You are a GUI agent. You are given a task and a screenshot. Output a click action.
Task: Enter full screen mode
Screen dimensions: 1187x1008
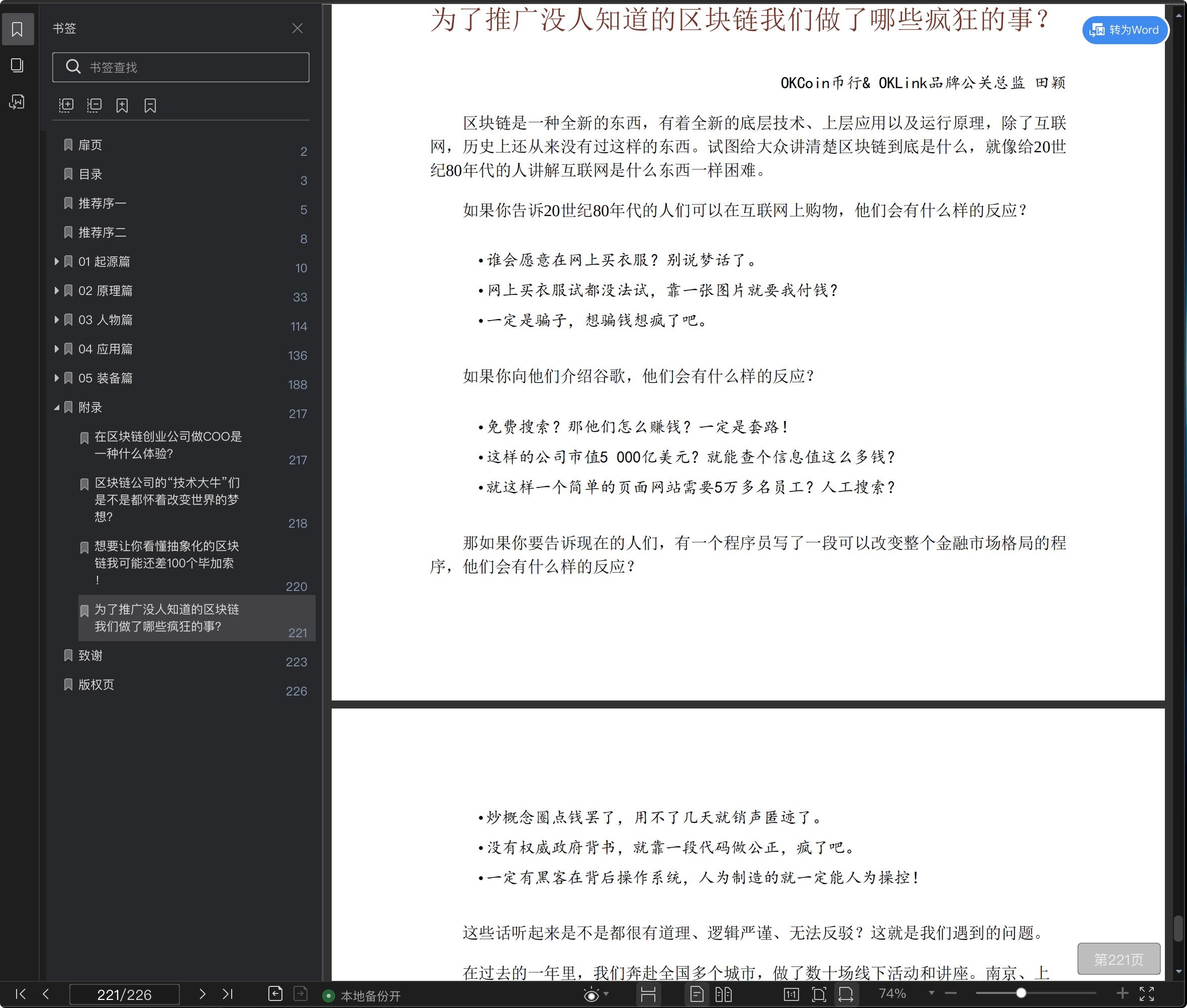(1147, 994)
